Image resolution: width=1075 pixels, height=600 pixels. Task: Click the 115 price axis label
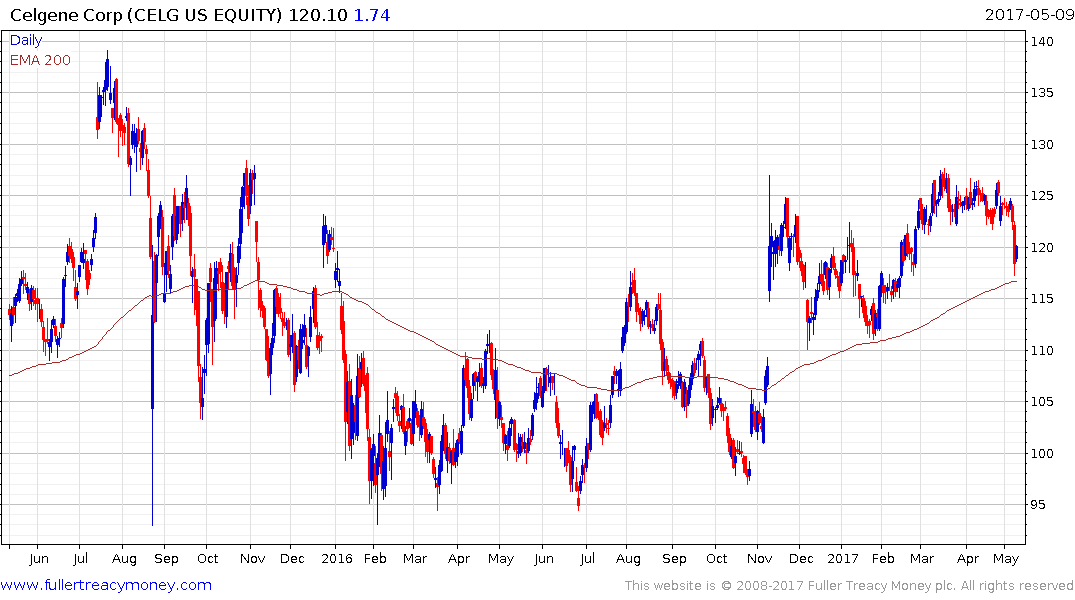pyautogui.click(x=1042, y=298)
